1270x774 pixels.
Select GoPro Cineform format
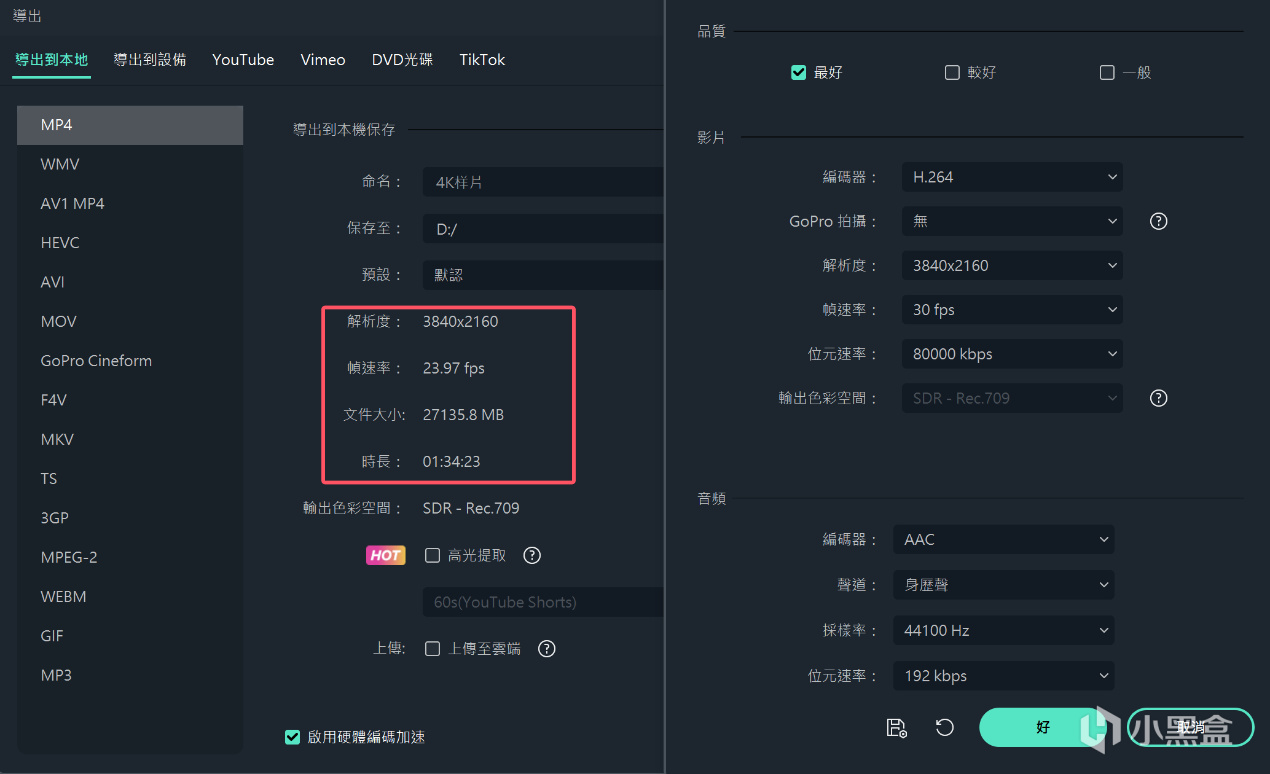coord(130,361)
